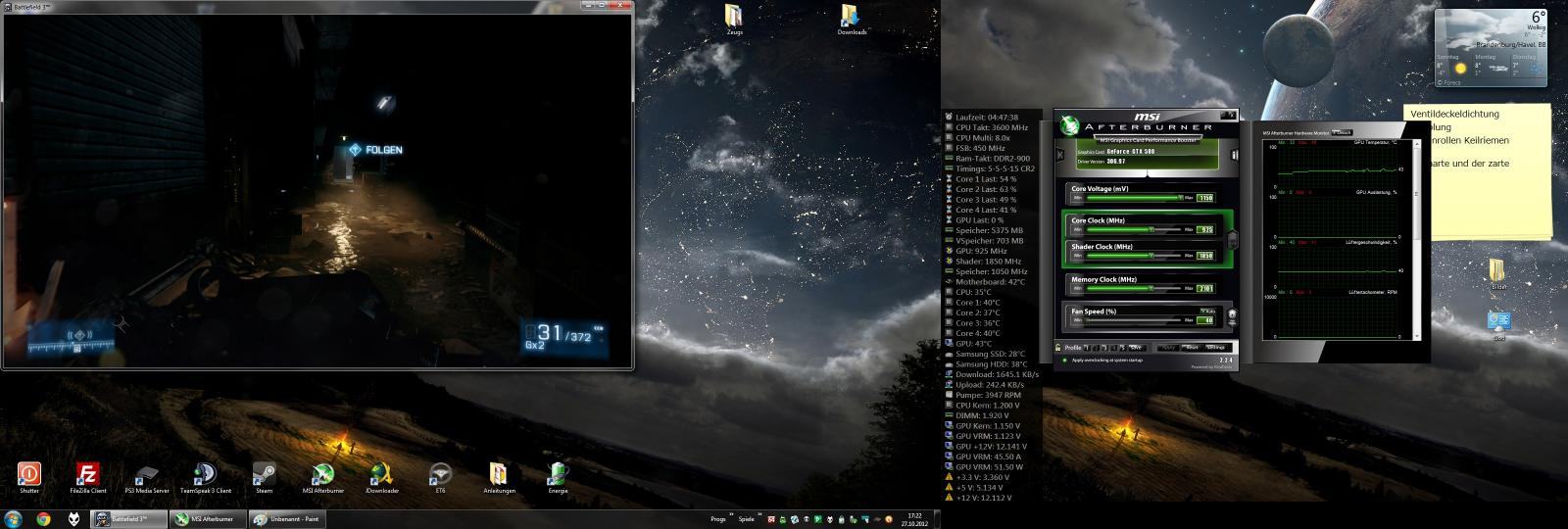Image resolution: width=1568 pixels, height=529 pixels.
Task: Click the Download 1645.1 KB/s entry
Action: click(x=992, y=374)
